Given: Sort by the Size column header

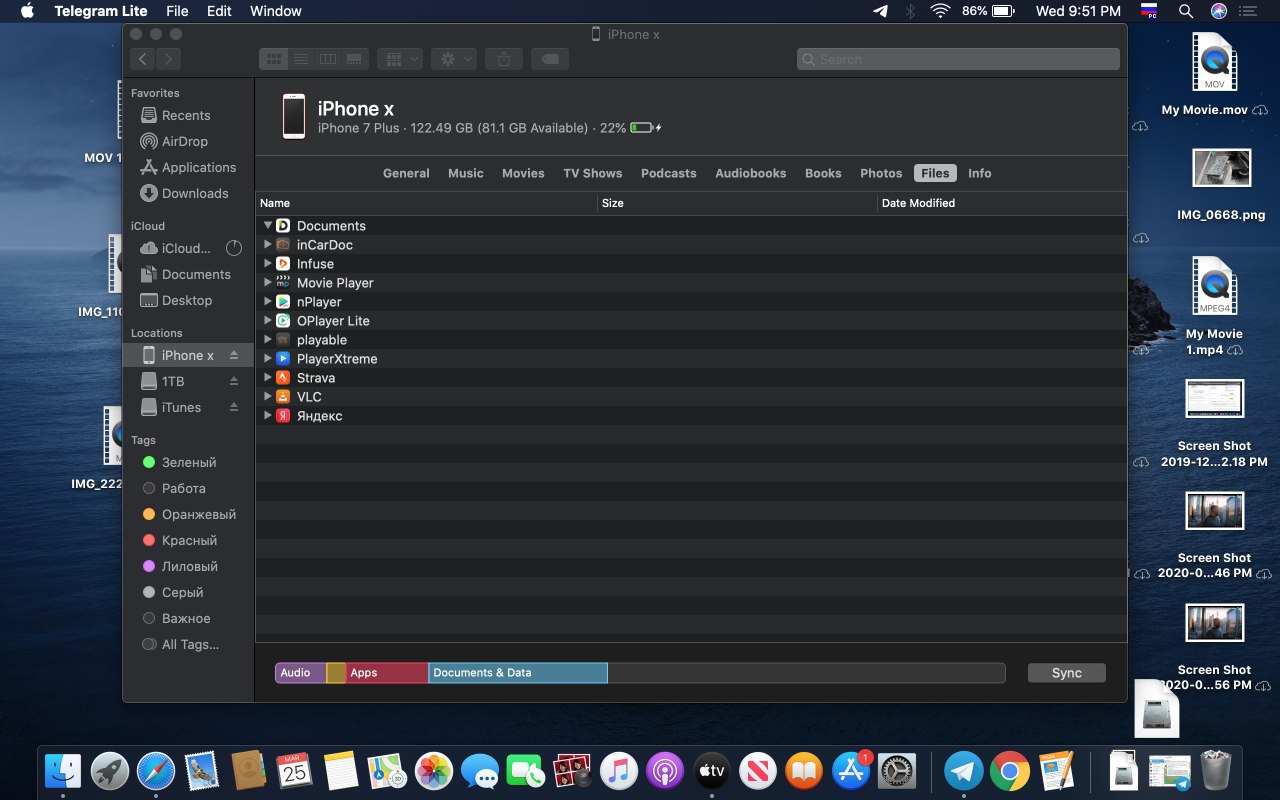Looking at the screenshot, I should 737,203.
